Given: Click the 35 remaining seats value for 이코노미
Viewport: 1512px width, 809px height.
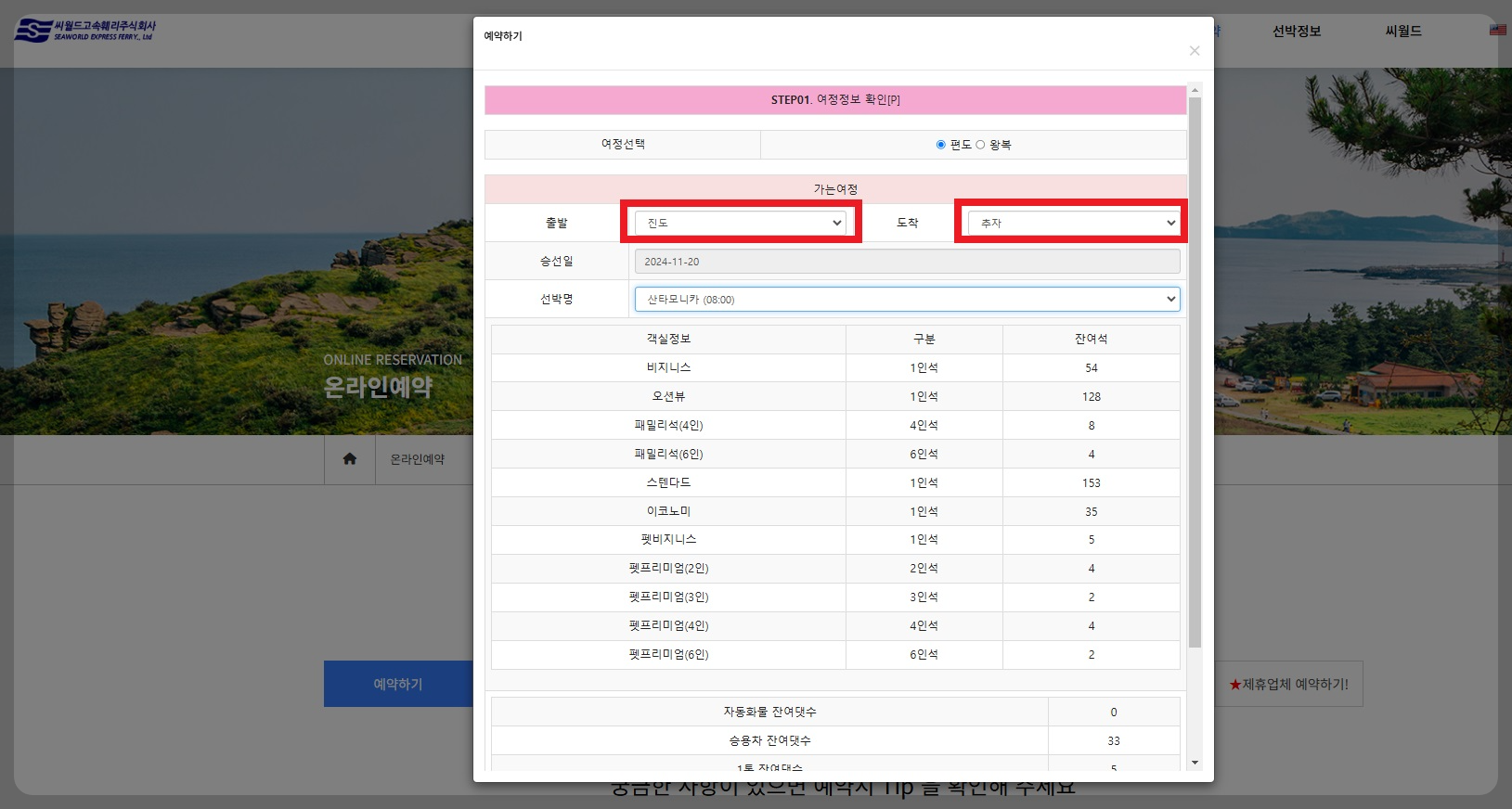Looking at the screenshot, I should [1092, 511].
